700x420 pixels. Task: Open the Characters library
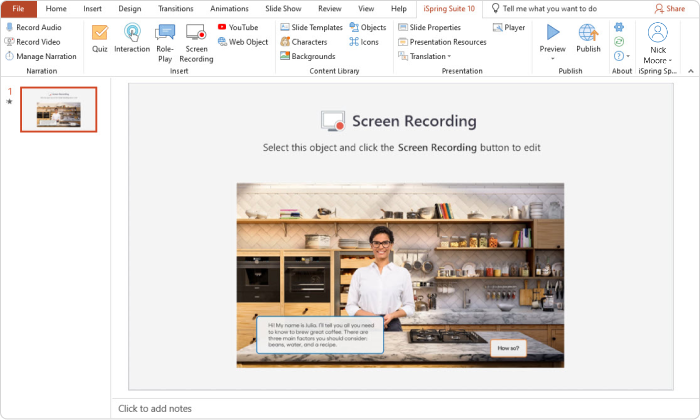coord(304,42)
